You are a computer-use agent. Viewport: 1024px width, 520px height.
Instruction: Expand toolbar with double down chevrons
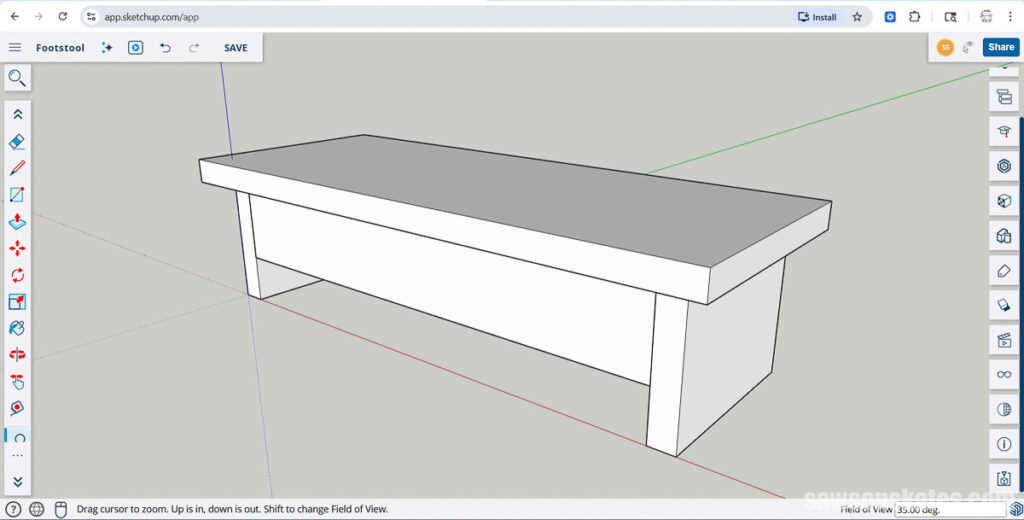point(18,482)
